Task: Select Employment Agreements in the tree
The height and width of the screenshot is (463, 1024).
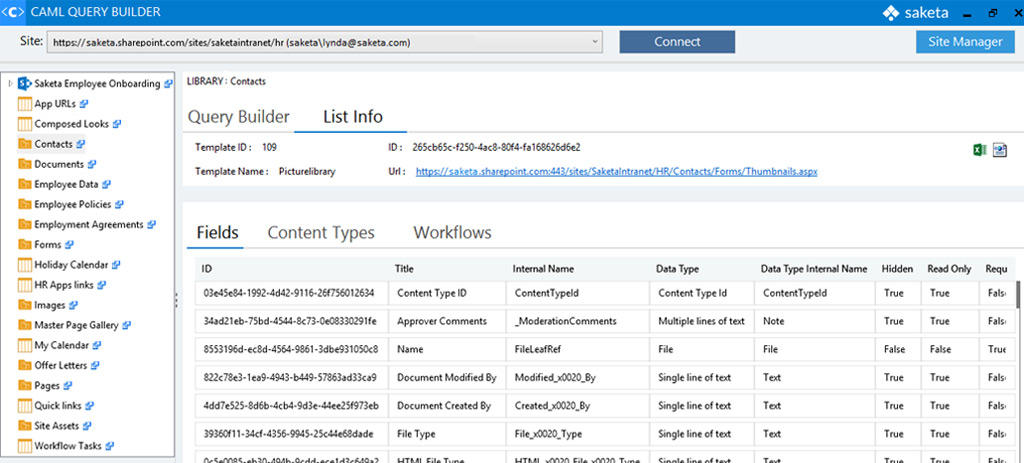Action: coord(89,224)
